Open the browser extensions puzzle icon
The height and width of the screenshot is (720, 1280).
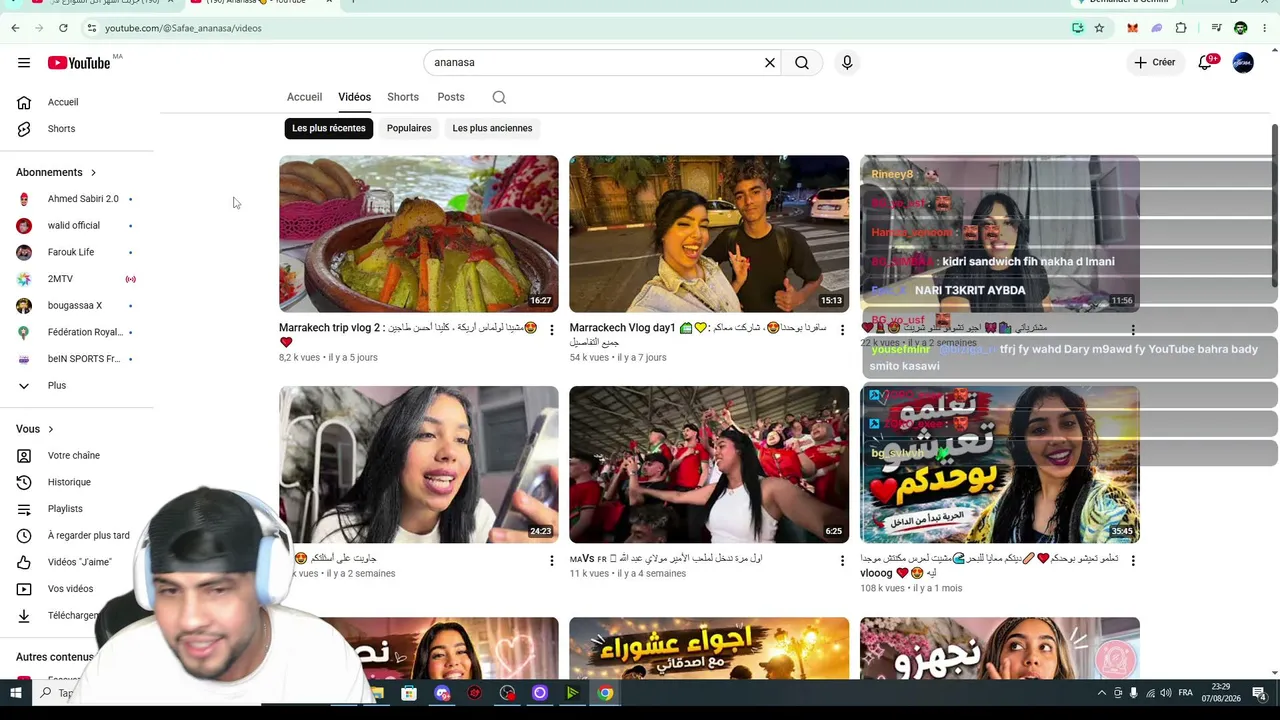point(1181,28)
